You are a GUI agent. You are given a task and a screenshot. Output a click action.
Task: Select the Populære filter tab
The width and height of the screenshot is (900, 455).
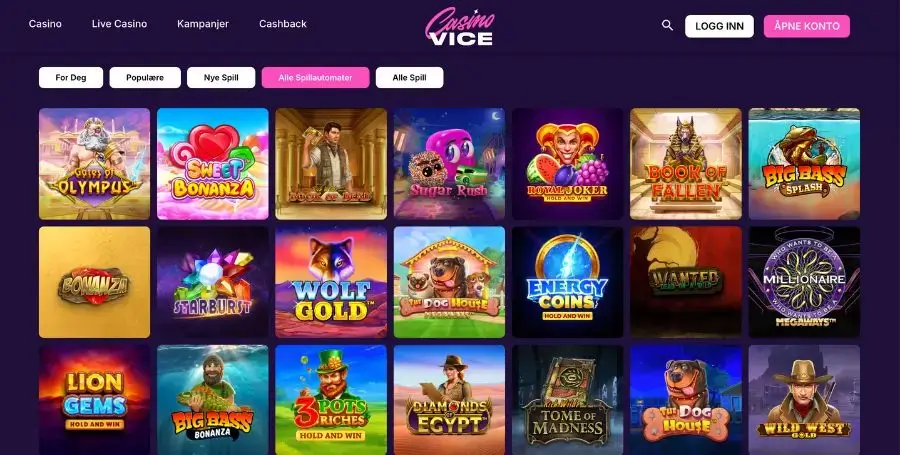[x=145, y=77]
